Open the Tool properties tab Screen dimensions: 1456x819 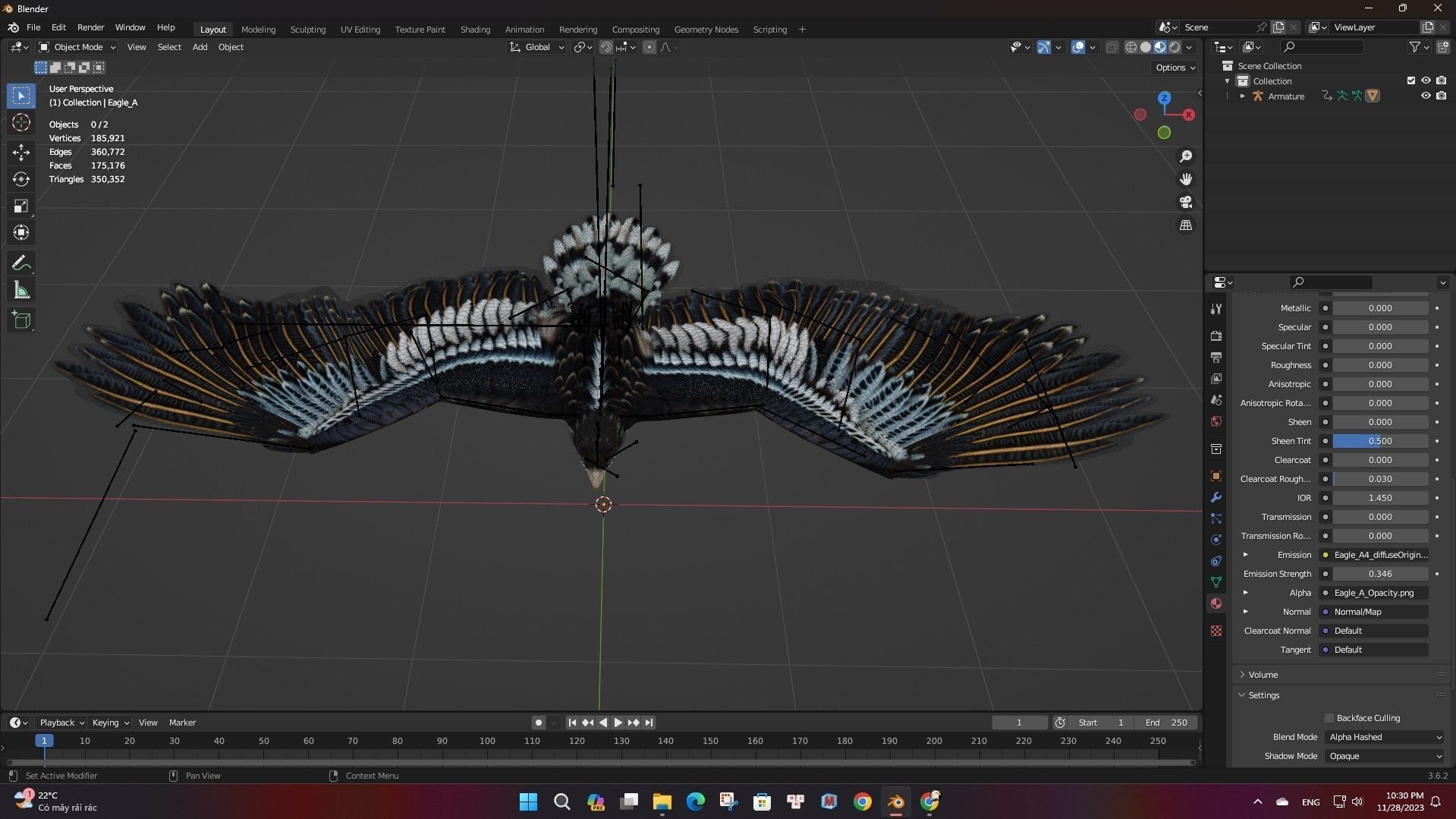coord(1216,309)
